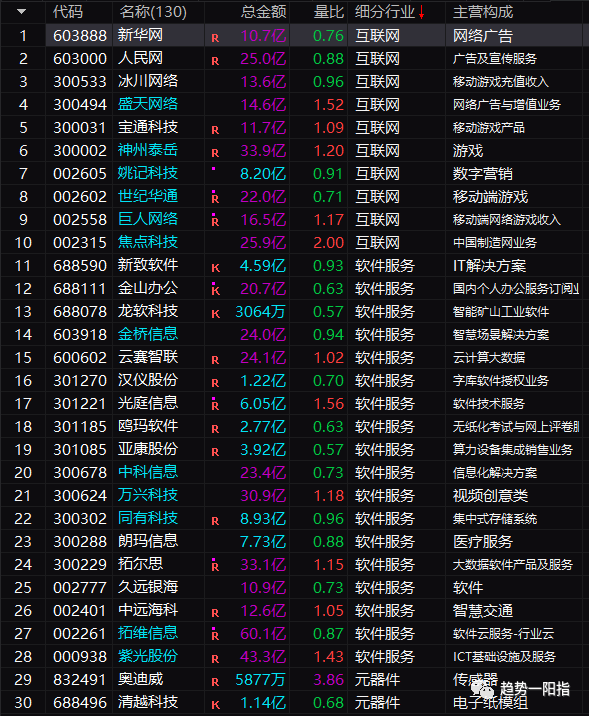Click 元器件 industry in 奥迪威 row
This screenshot has height=716, width=589.
pos(378,679)
